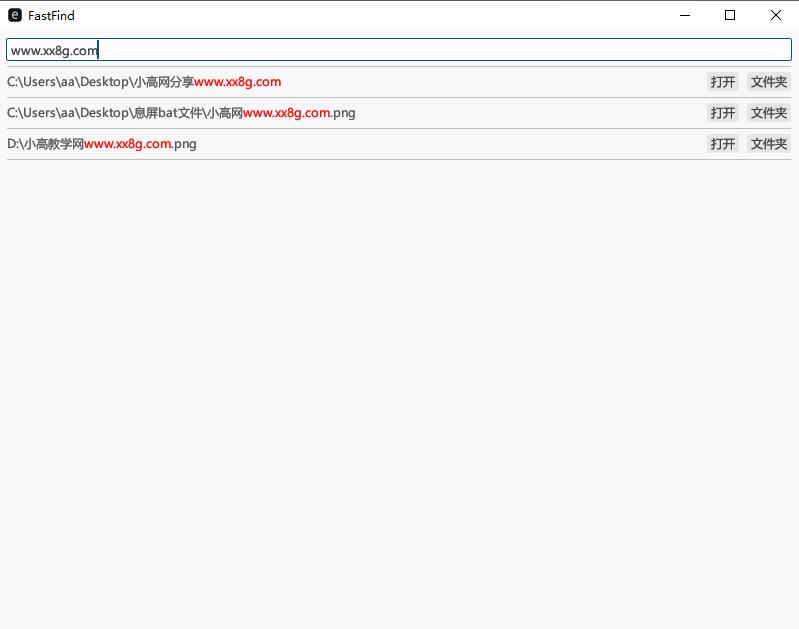
Task: Maximize the FastFind window
Action: tap(730, 15)
